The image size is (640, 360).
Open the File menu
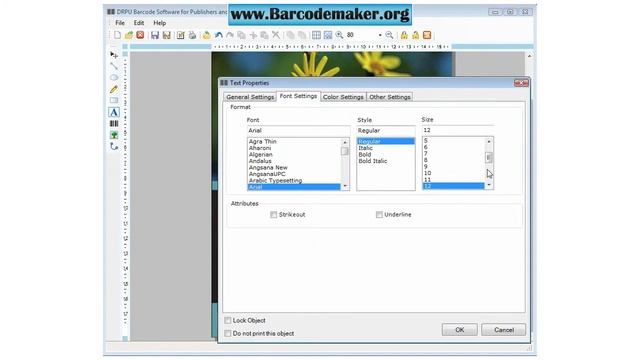(120, 23)
